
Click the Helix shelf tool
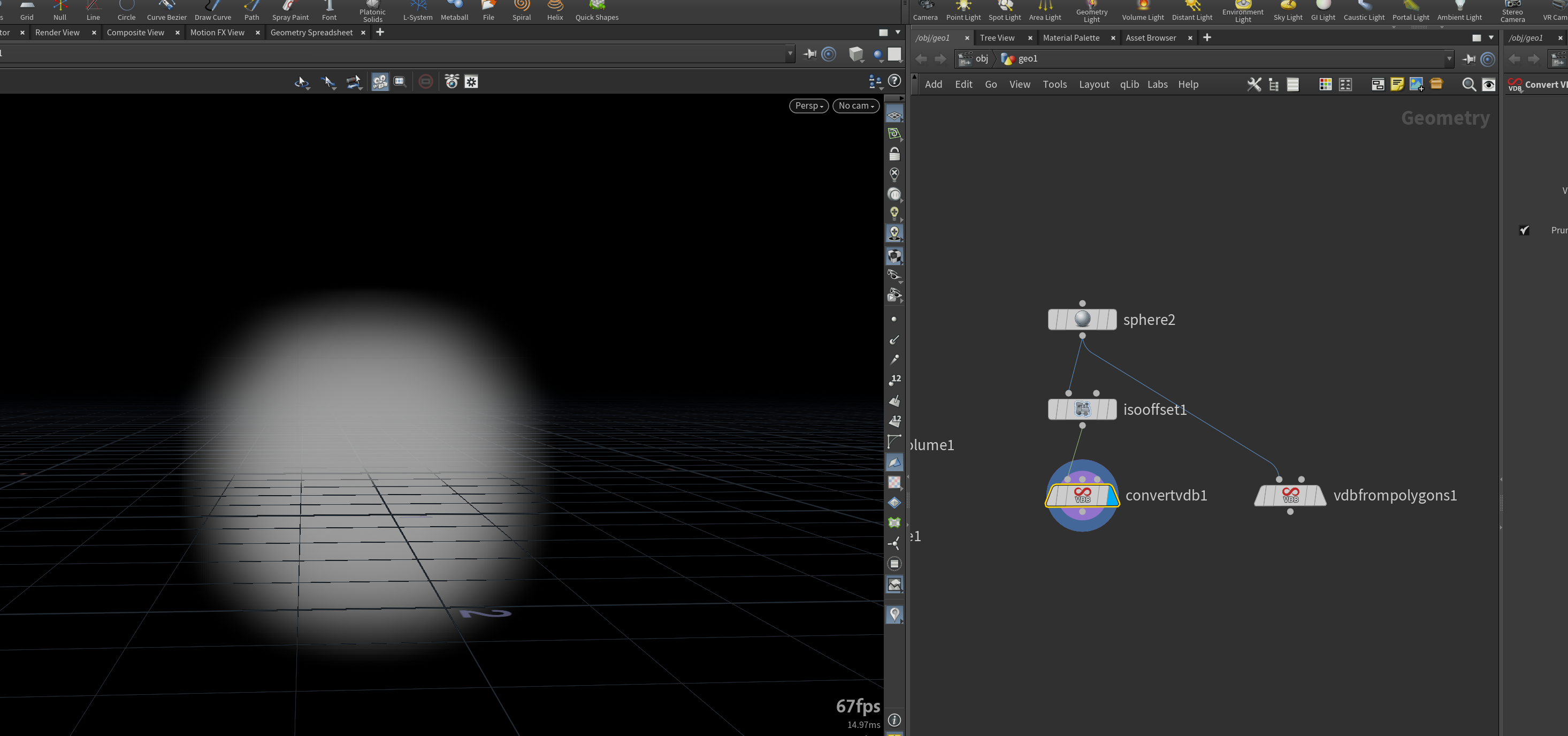(x=555, y=11)
